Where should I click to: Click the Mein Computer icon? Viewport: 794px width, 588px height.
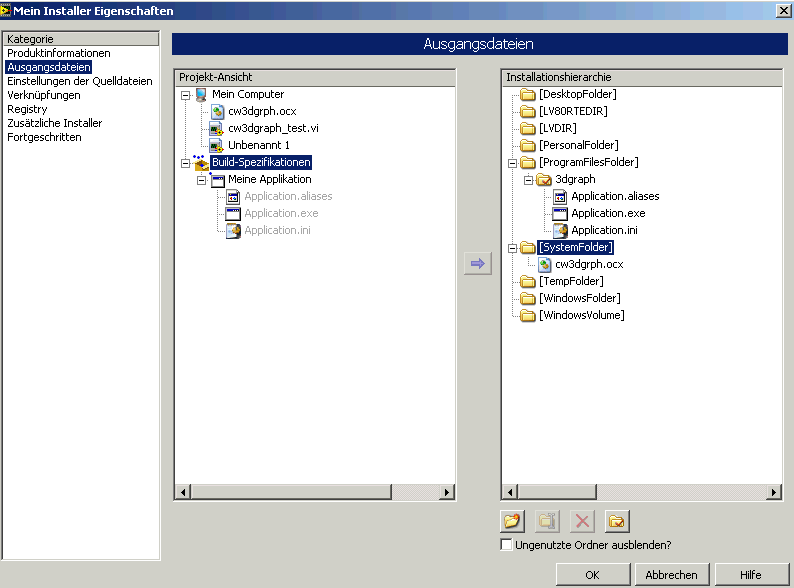tap(201, 95)
